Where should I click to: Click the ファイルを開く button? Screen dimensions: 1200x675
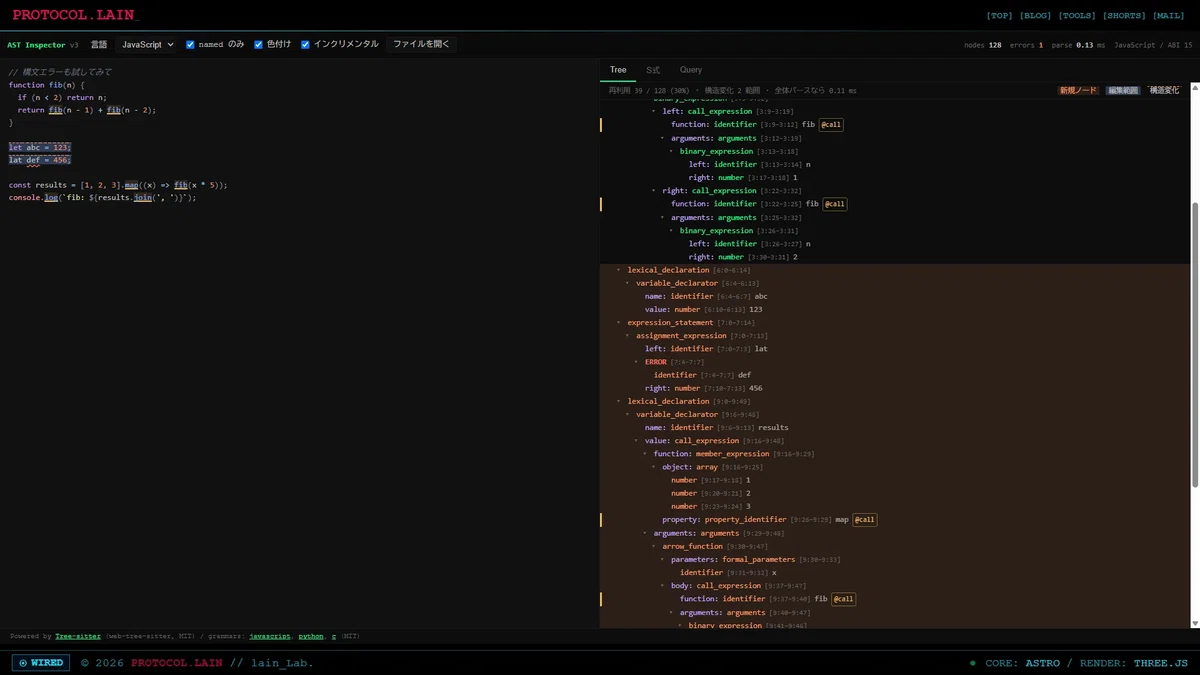pyautogui.click(x=422, y=45)
